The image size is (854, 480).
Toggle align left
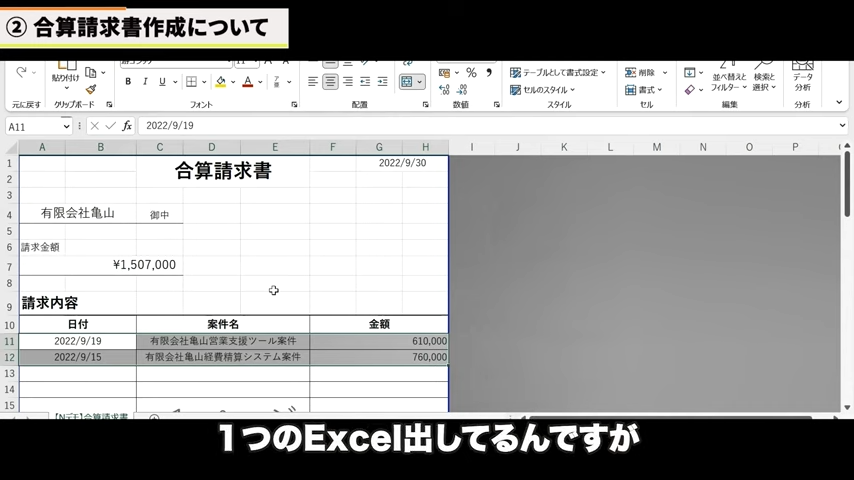coord(313,82)
